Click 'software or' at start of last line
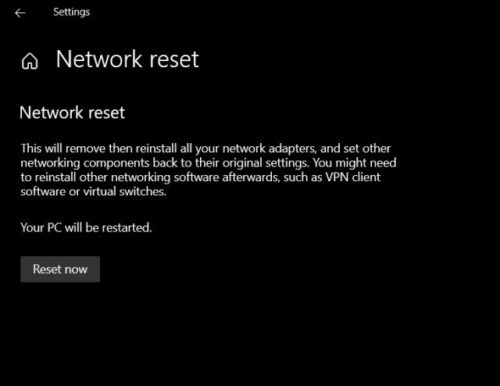 [x=50, y=191]
